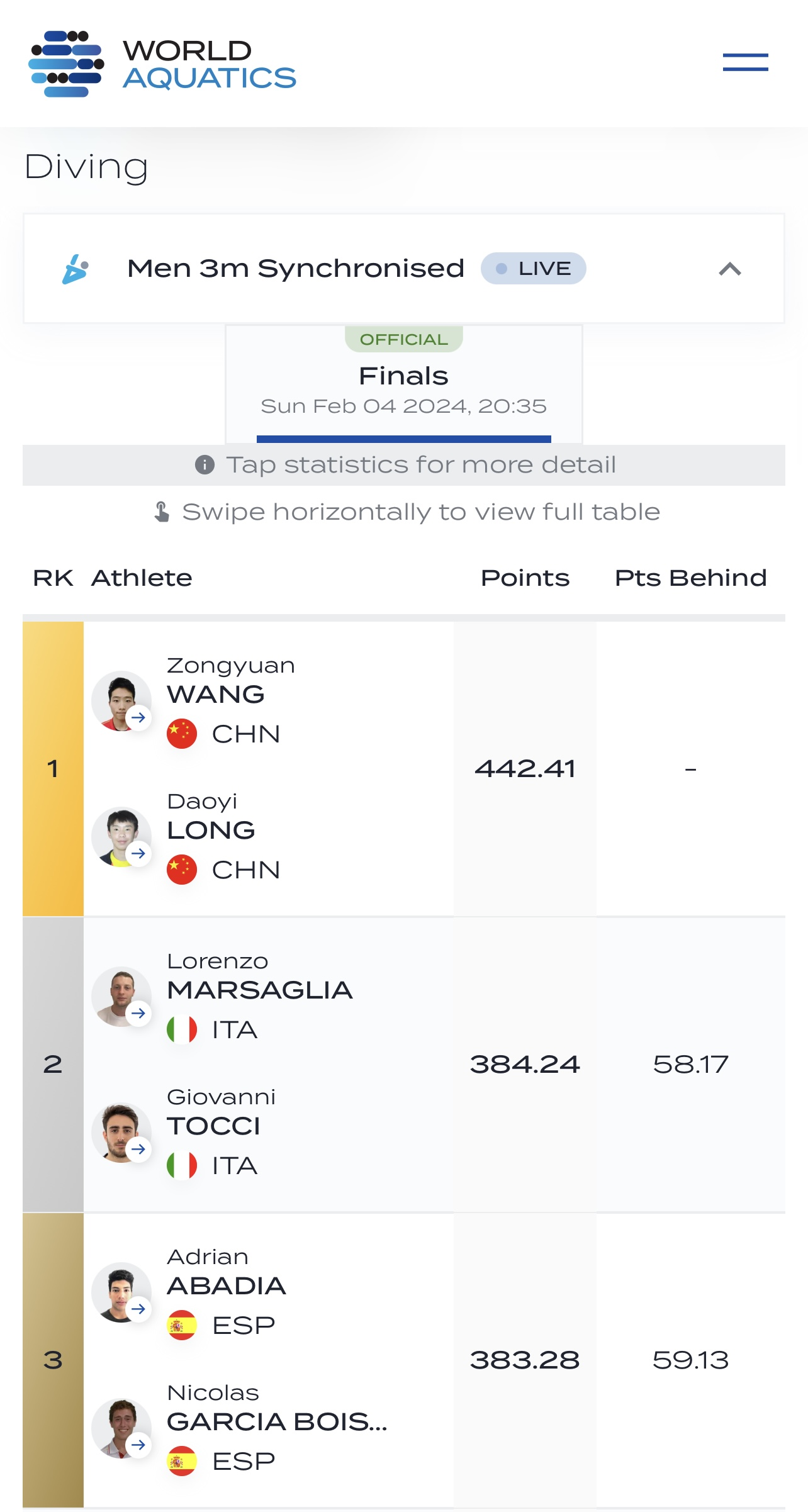Tap the 383.28 points for Spain

point(525,1360)
